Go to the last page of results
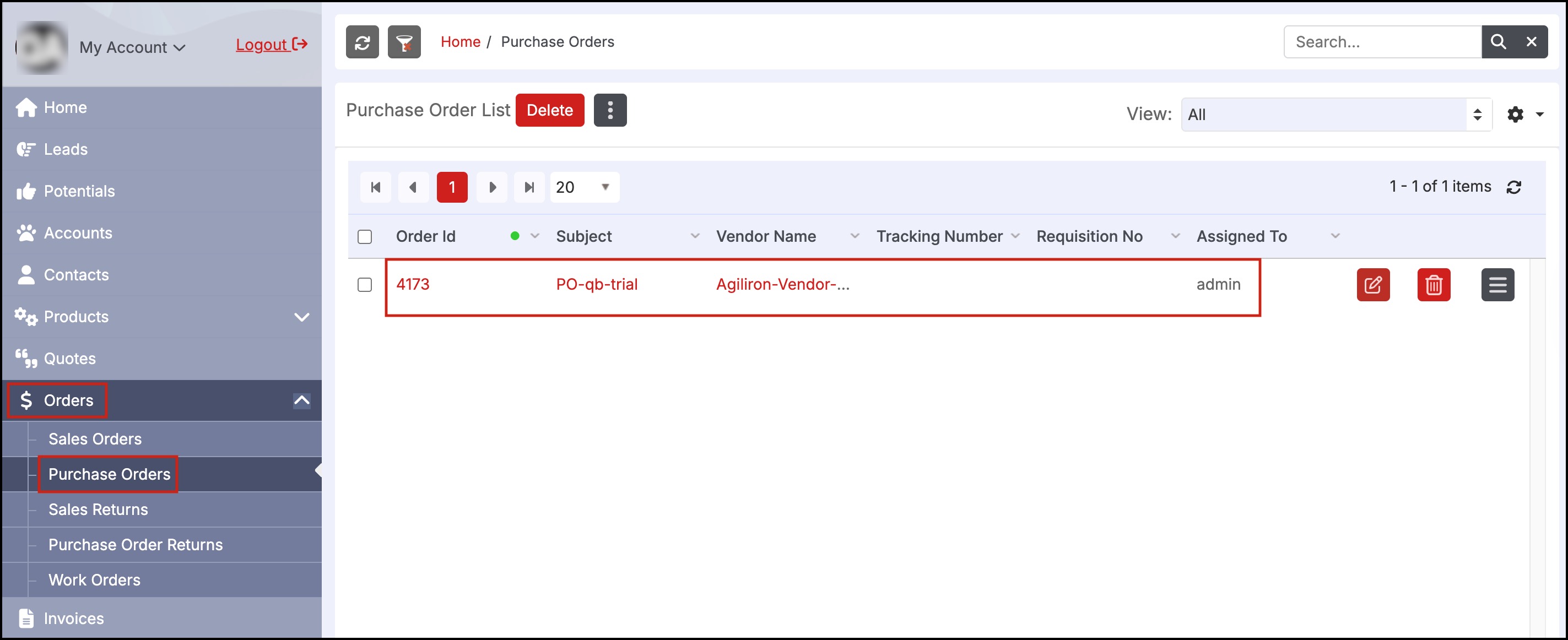 (529, 187)
